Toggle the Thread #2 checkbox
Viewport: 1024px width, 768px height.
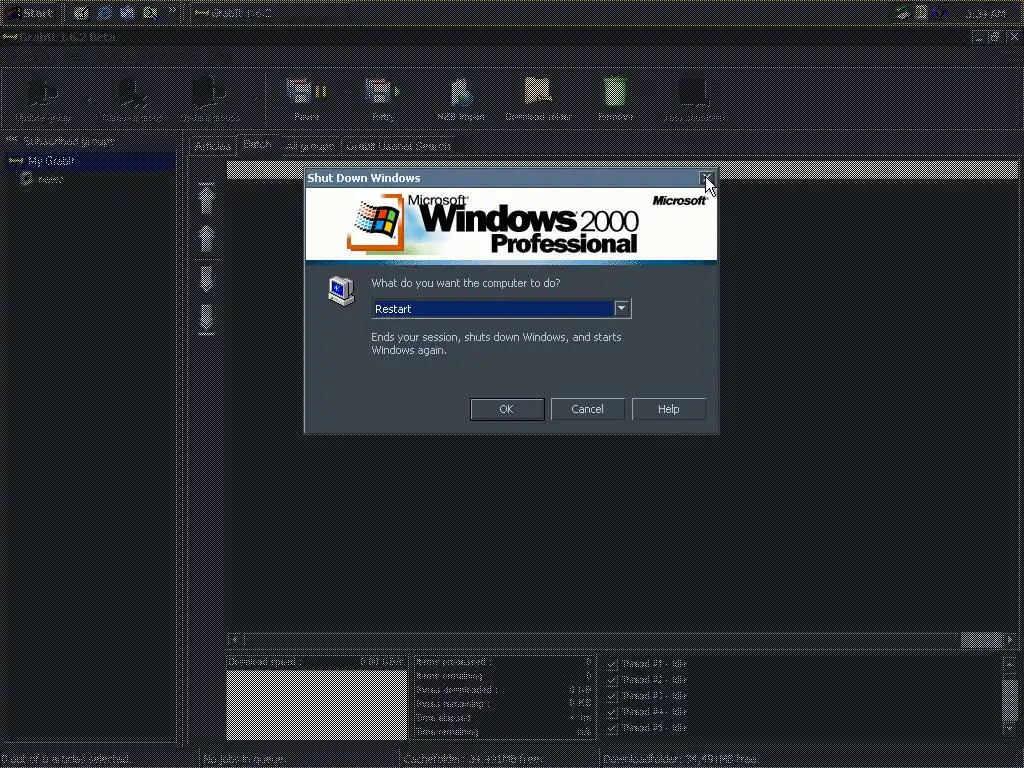612,680
